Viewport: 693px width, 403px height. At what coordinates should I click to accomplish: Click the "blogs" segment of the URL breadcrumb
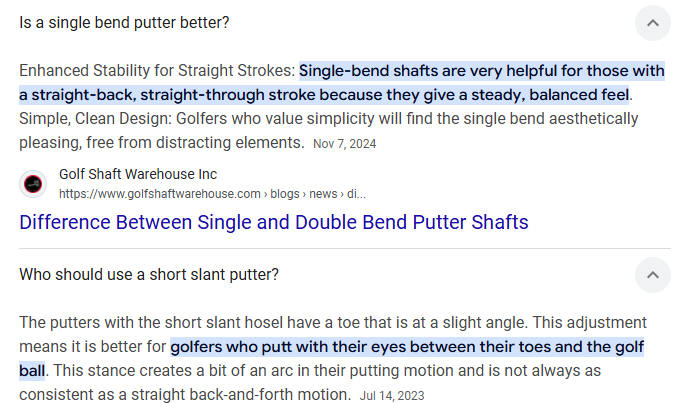coord(285,194)
